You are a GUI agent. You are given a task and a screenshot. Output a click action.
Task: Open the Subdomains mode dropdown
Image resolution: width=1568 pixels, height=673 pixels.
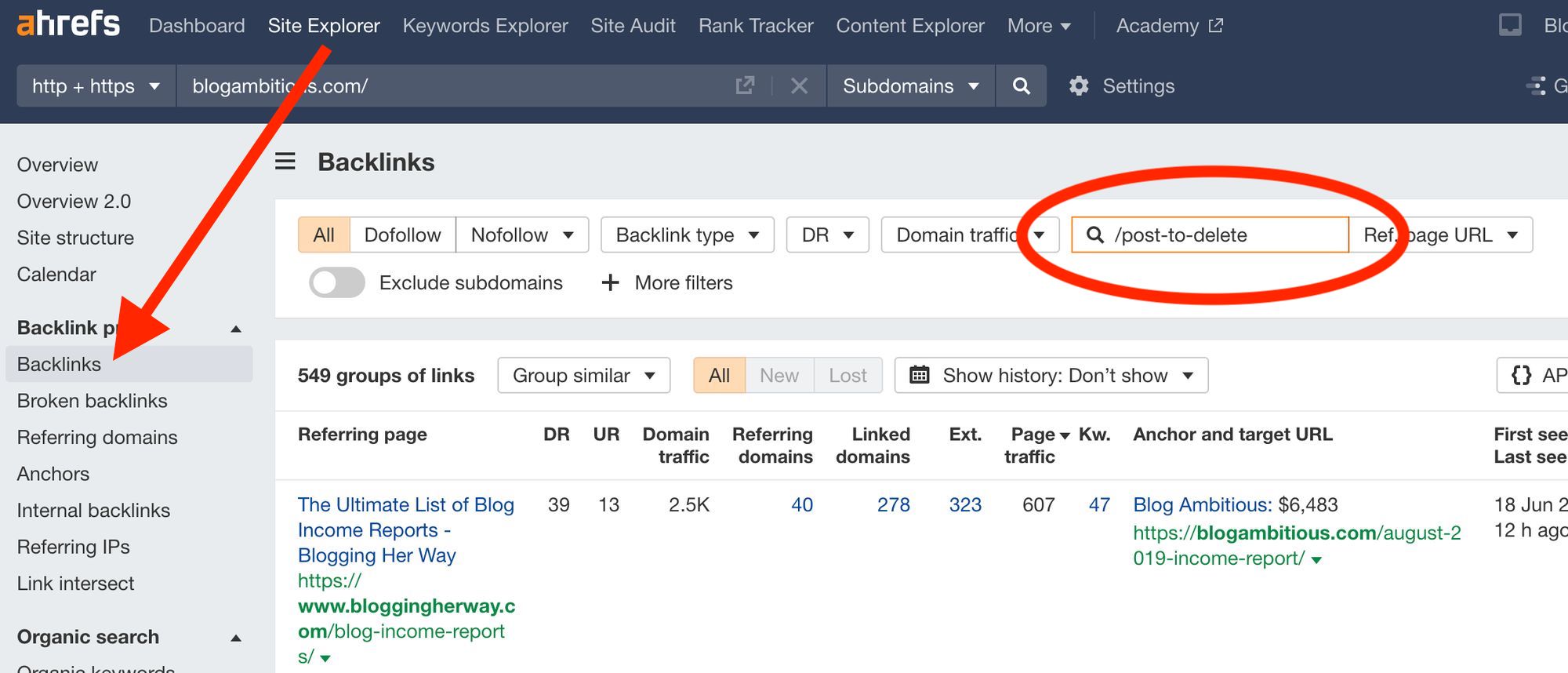point(910,85)
